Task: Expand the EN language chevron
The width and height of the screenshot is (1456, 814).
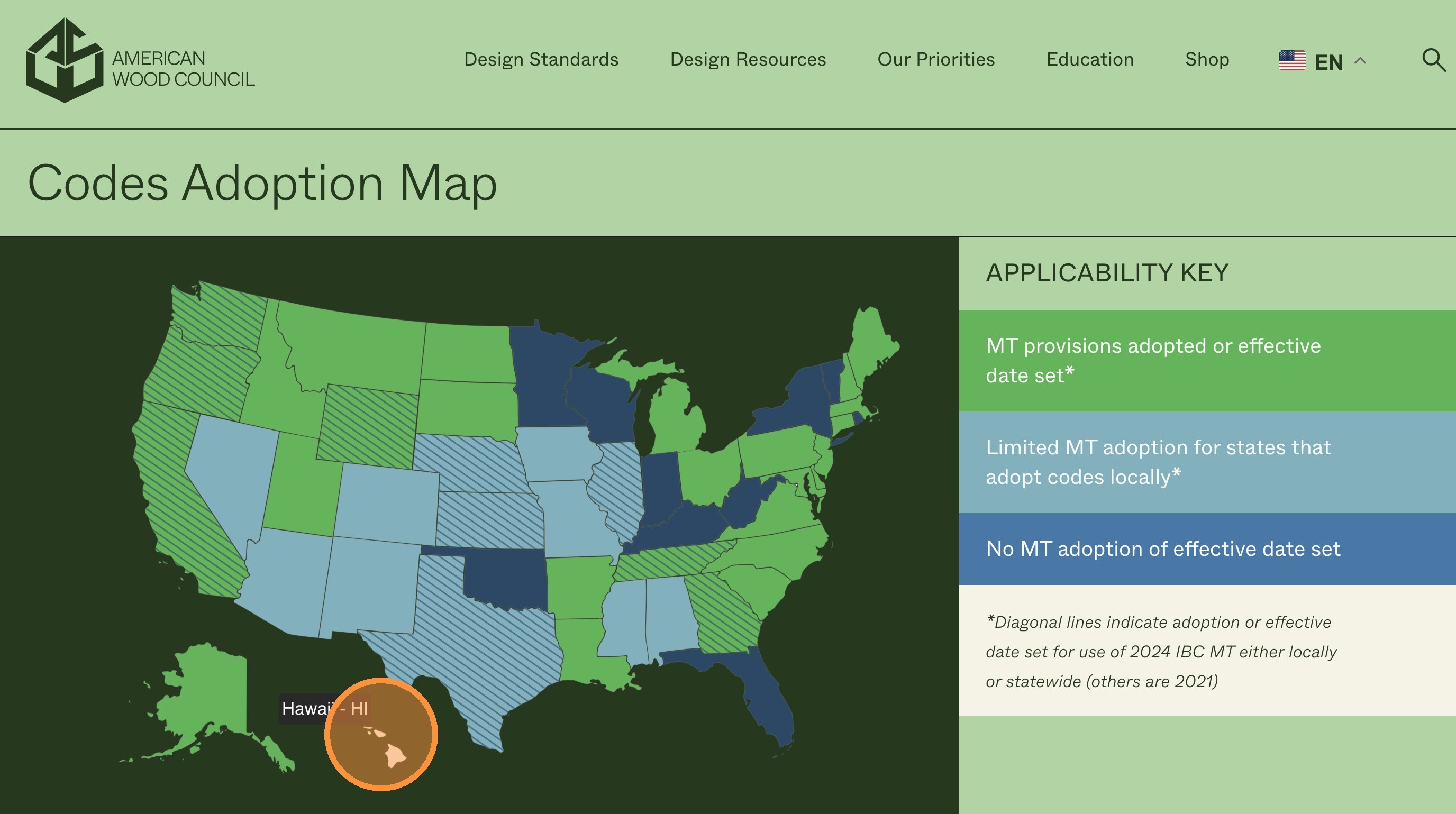Action: pyautogui.click(x=1360, y=60)
